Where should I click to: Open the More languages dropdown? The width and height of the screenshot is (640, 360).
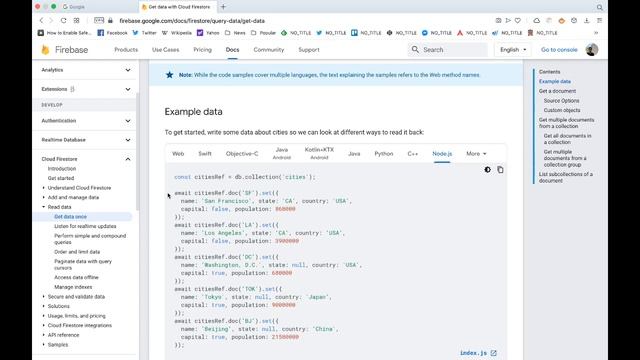[476, 154]
